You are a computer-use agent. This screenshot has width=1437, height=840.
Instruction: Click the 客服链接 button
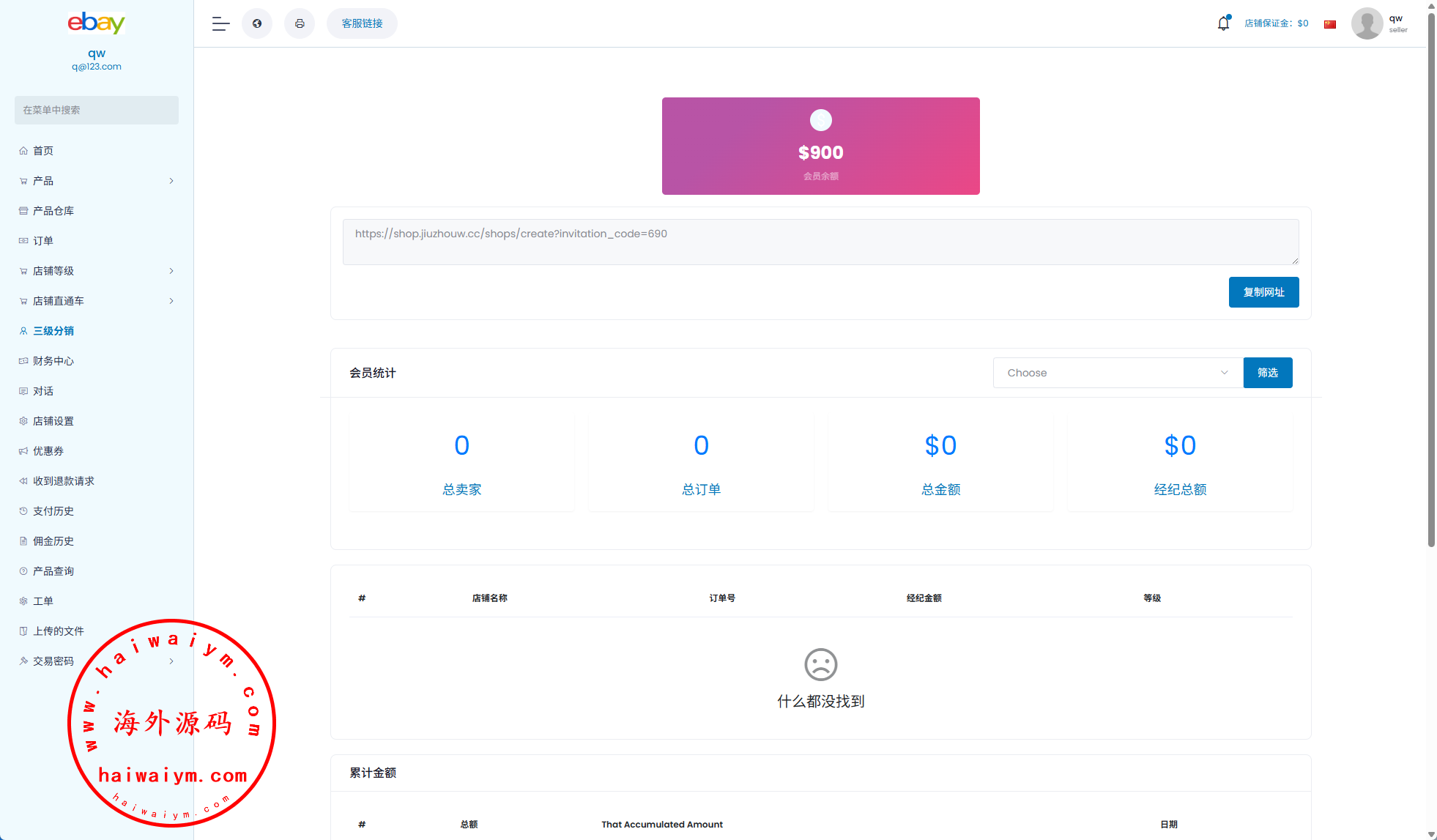click(x=362, y=23)
